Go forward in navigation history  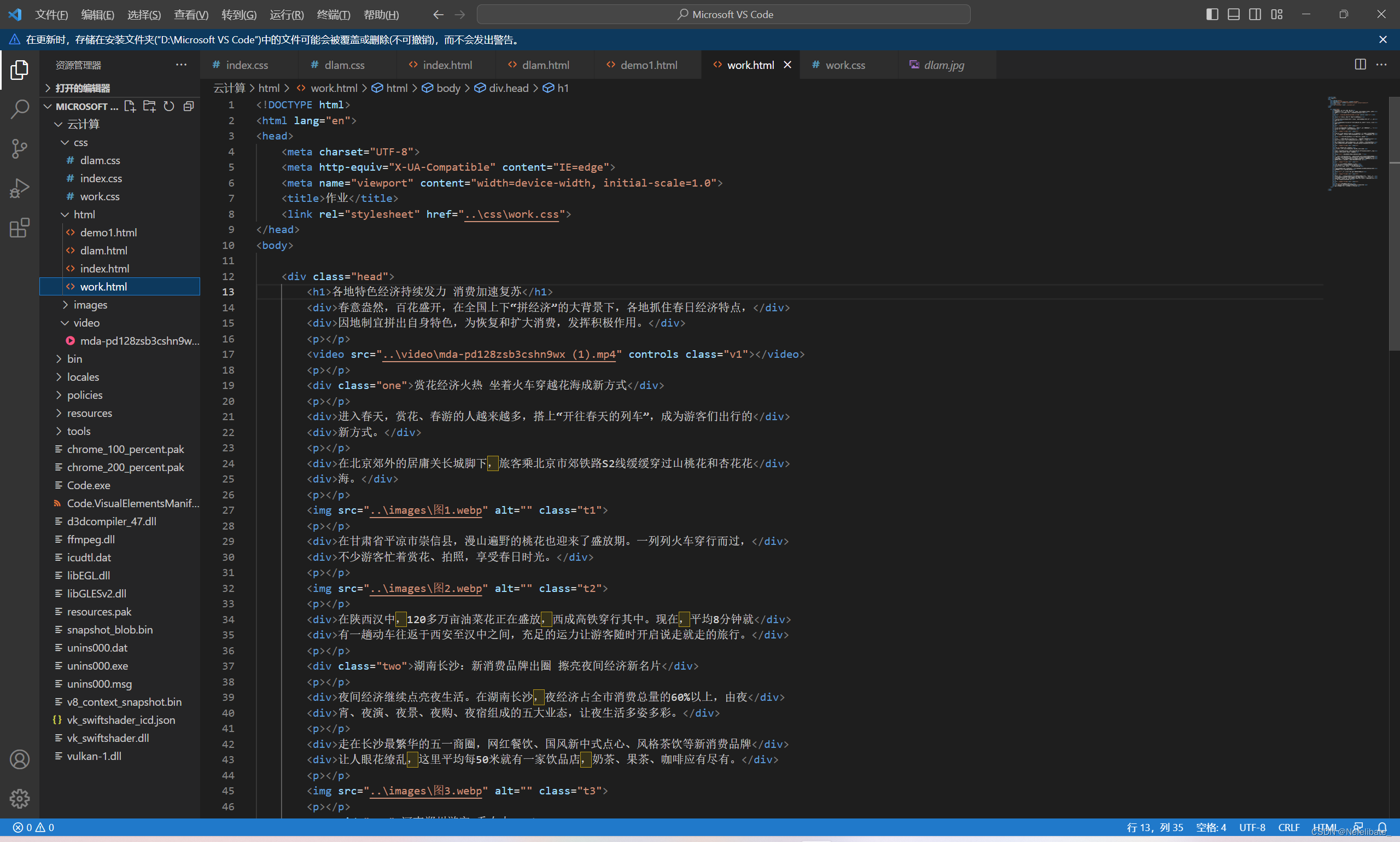click(460, 14)
